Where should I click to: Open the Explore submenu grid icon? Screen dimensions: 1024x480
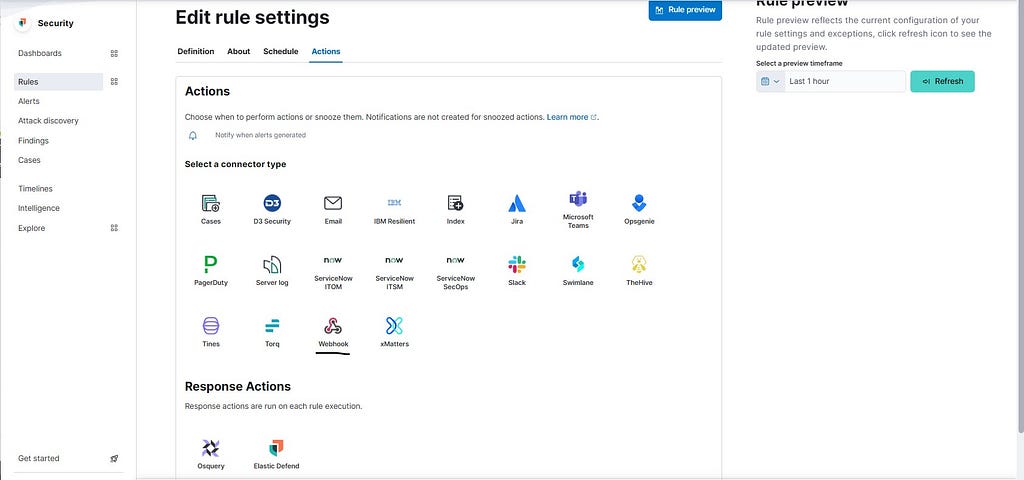coord(114,228)
